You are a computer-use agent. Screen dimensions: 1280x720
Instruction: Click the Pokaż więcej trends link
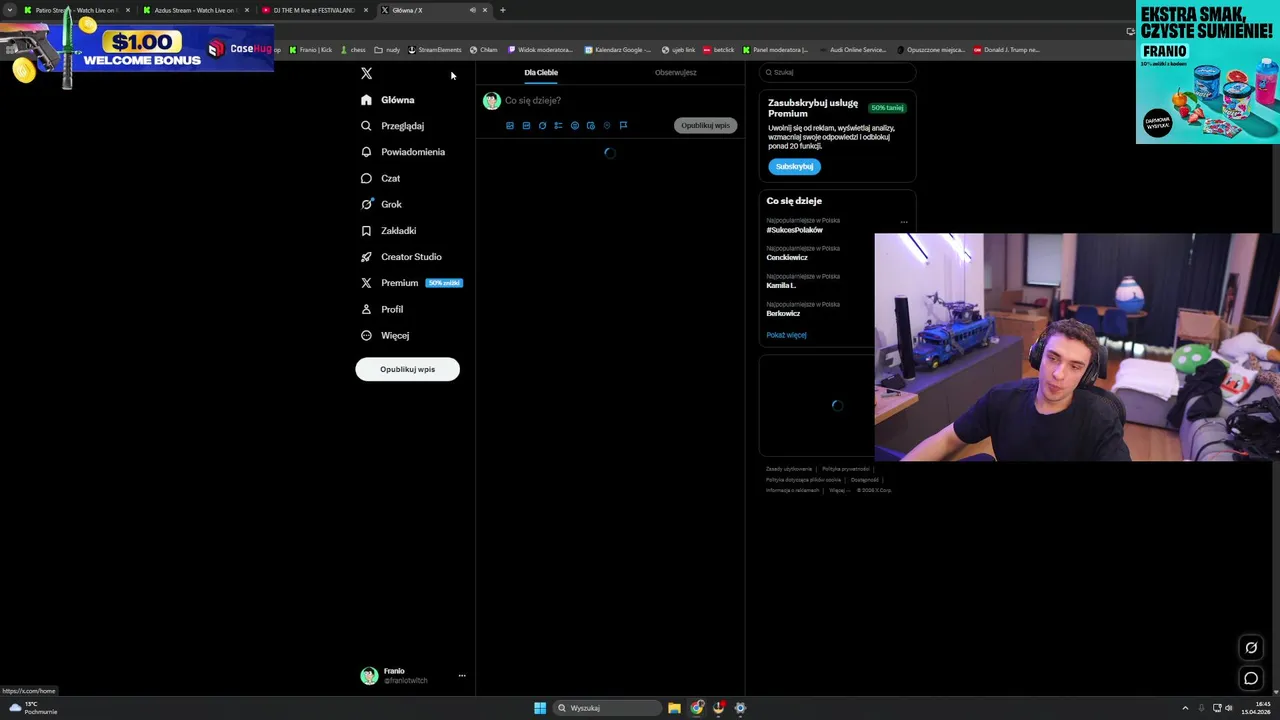click(786, 335)
